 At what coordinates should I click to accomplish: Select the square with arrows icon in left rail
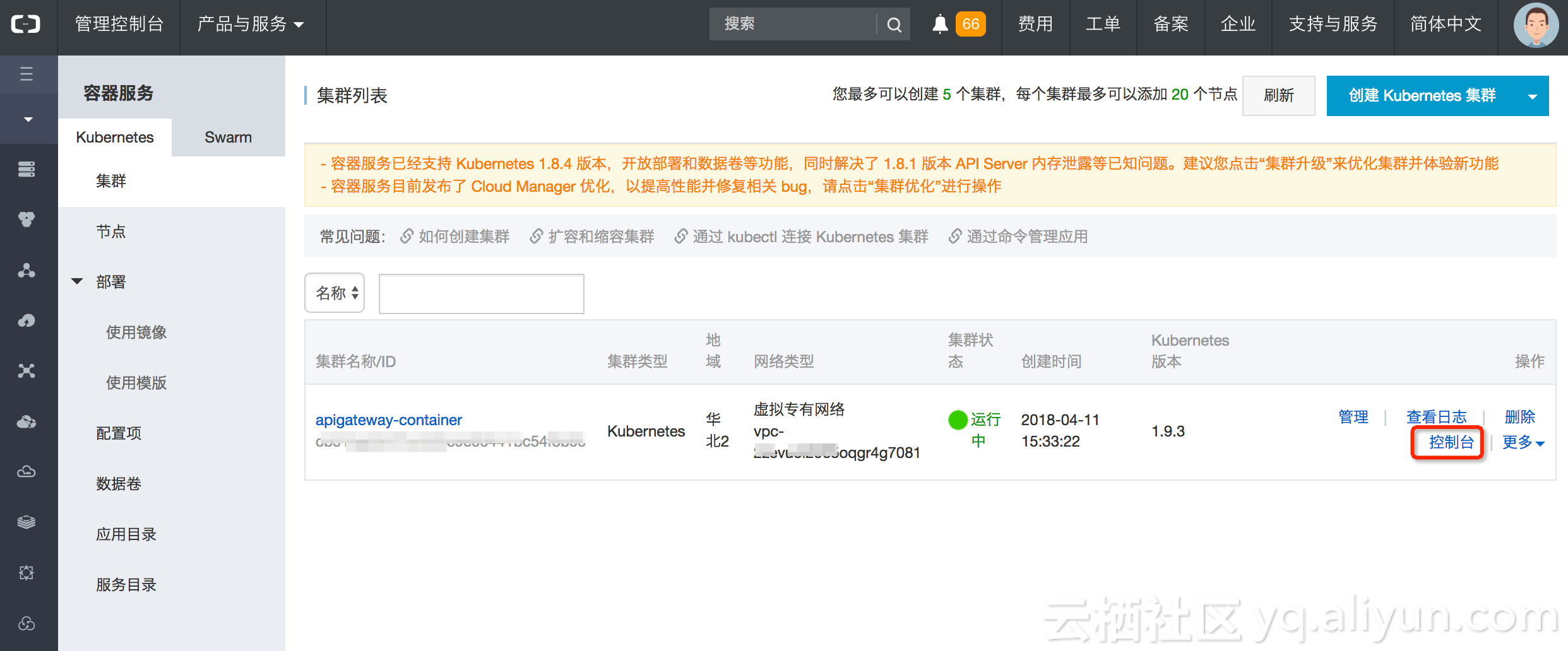click(27, 573)
